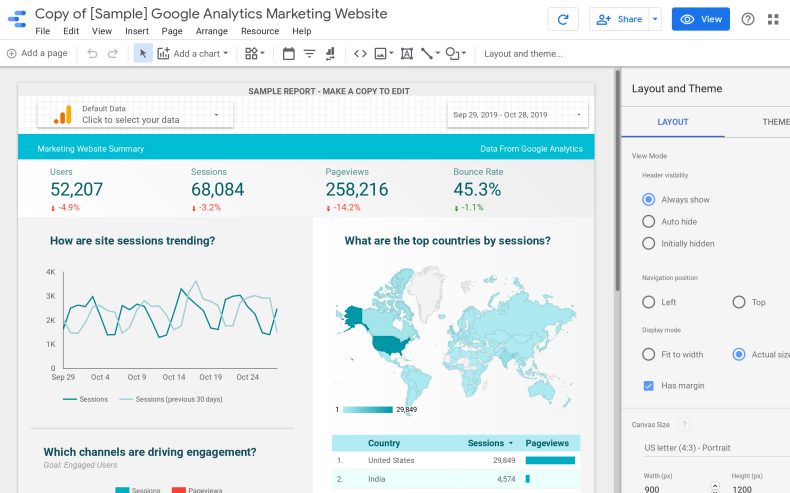Click the refresh data icon button
Viewport: 790px width, 493px height.
tap(563, 20)
